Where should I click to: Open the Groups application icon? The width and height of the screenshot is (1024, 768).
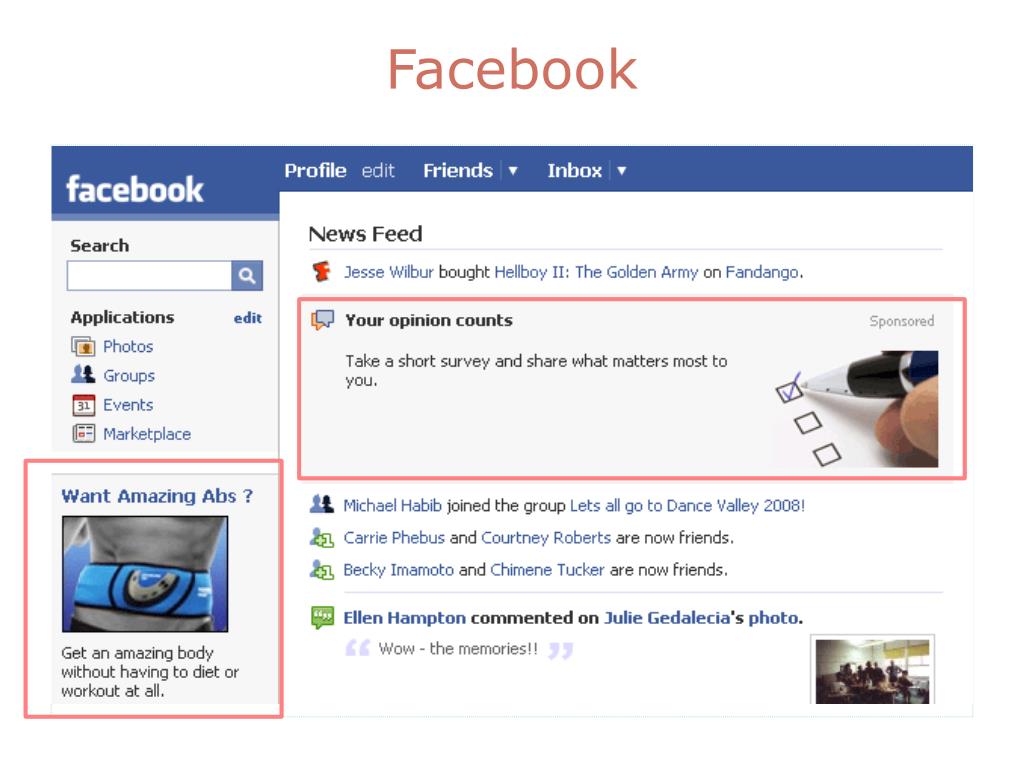click(x=83, y=375)
